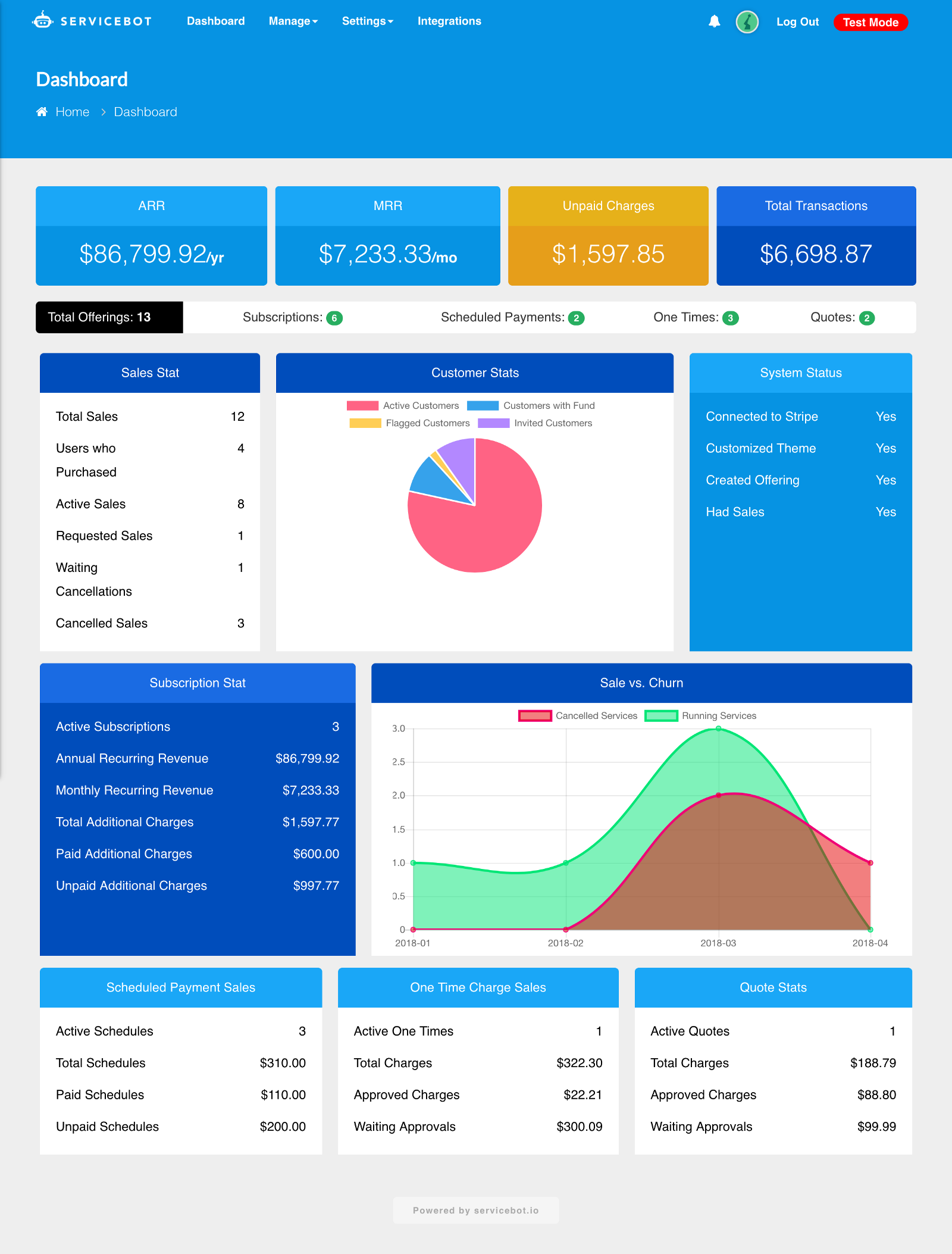This screenshot has width=952, height=1254.
Task: Select the Subscriptions offerings tab
Action: pyautogui.click(x=293, y=317)
